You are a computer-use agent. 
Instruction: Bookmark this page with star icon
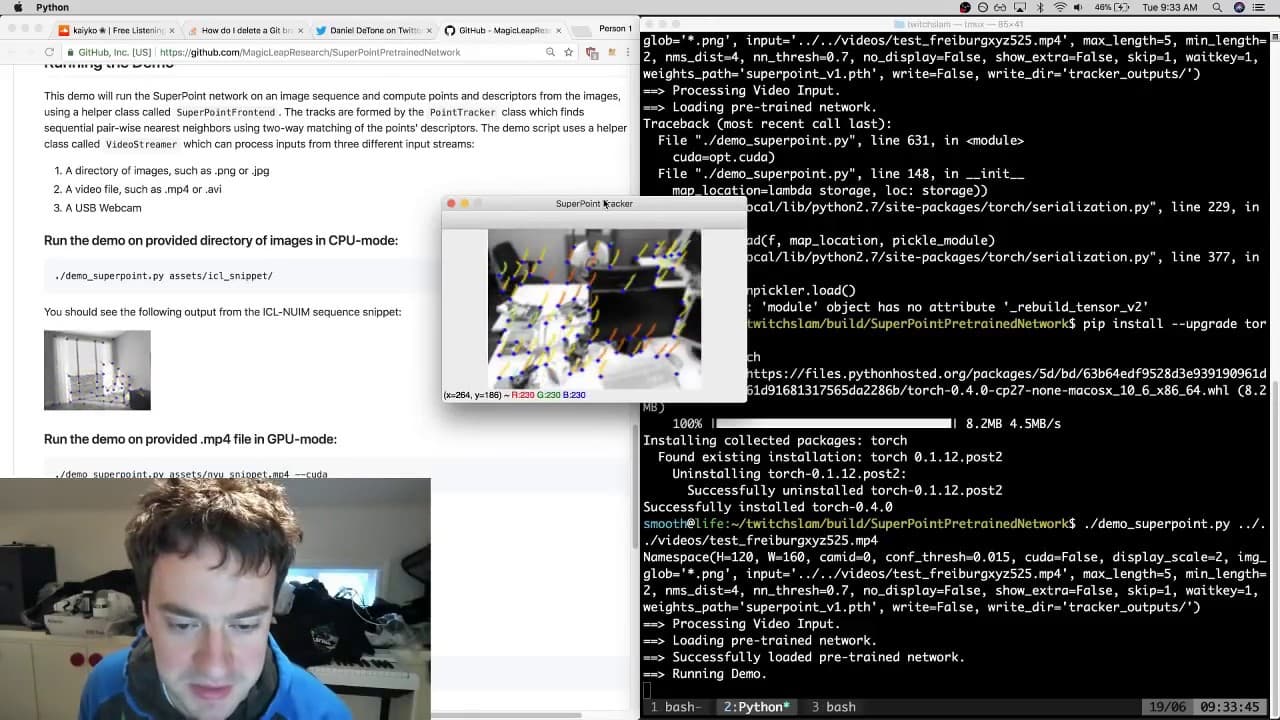(x=568, y=52)
